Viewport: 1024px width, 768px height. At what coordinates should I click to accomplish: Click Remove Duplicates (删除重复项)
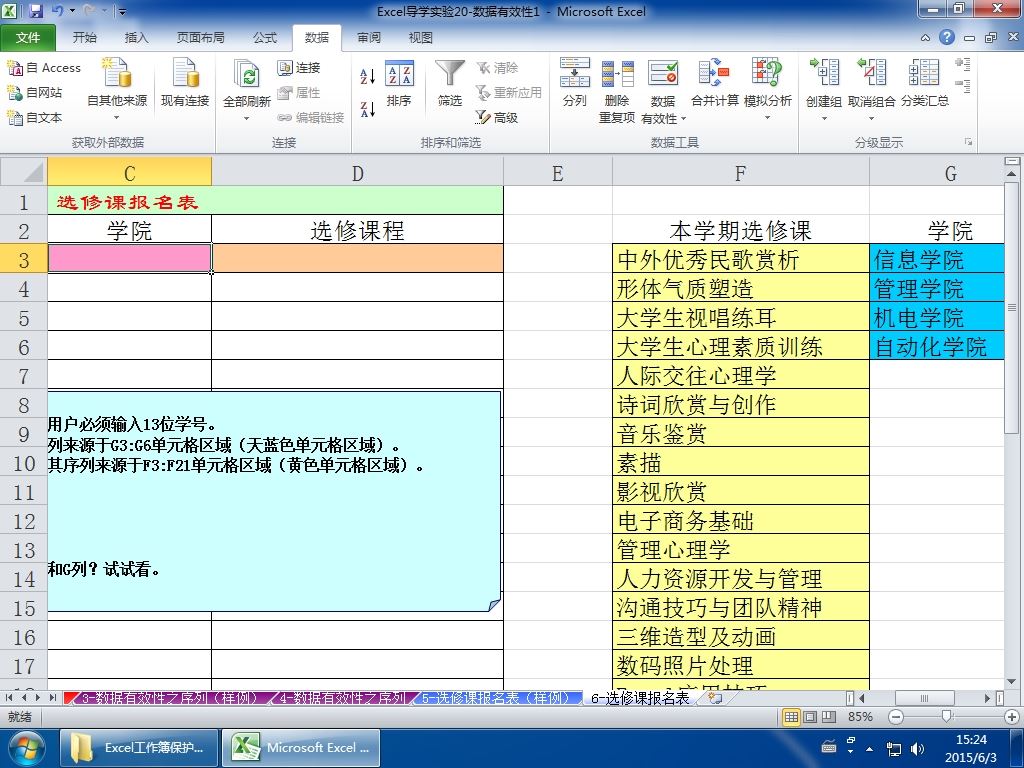(x=617, y=91)
